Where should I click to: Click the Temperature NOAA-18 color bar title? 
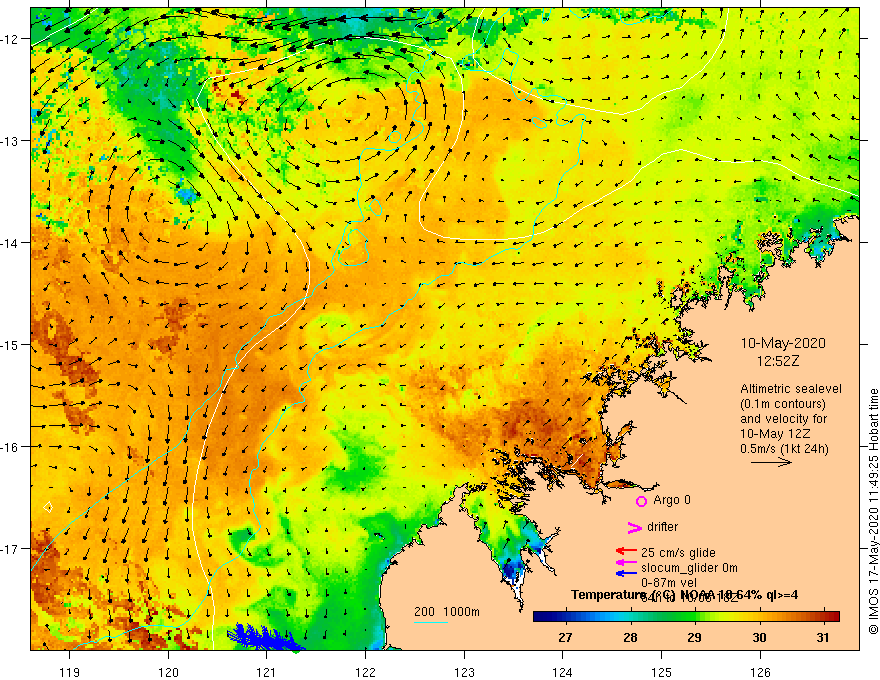pos(684,595)
